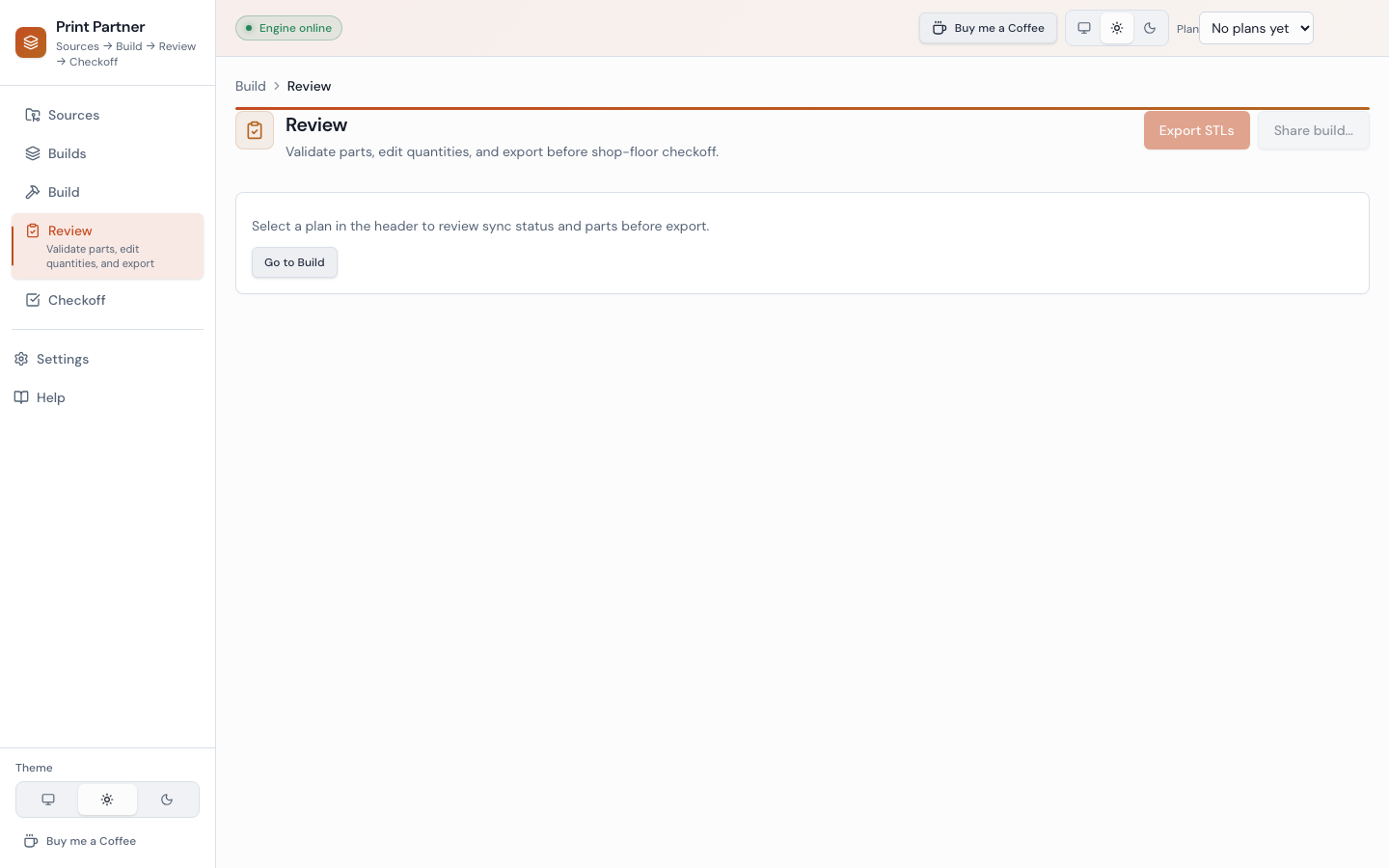Screen dimensions: 1389x868
Task: Click the Engine online status badge
Action: [x=288, y=28]
